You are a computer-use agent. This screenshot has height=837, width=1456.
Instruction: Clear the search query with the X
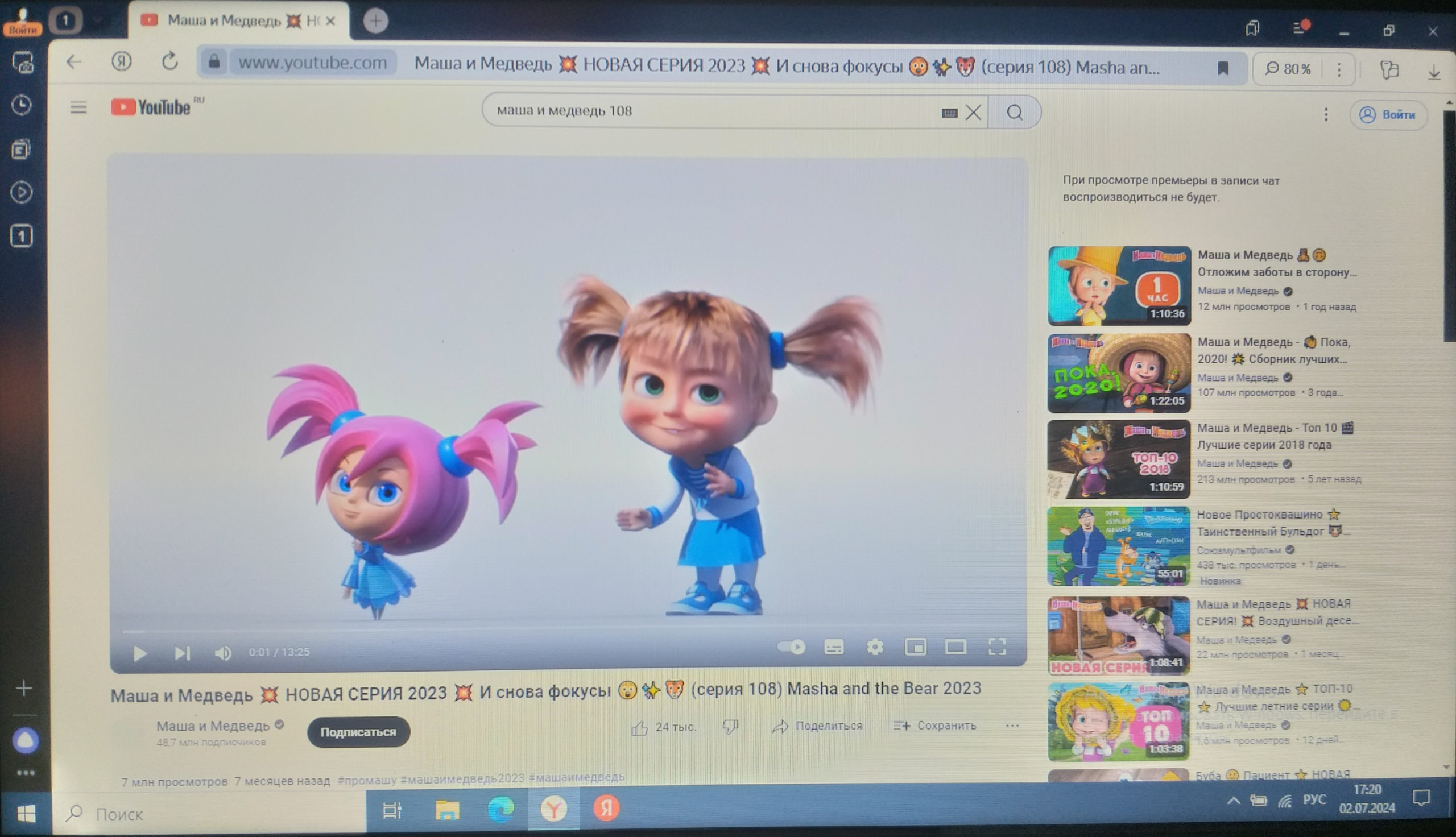tap(974, 113)
